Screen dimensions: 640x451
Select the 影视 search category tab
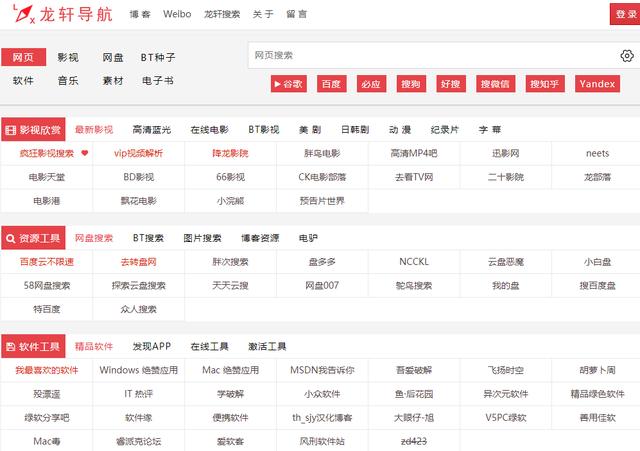(68, 57)
